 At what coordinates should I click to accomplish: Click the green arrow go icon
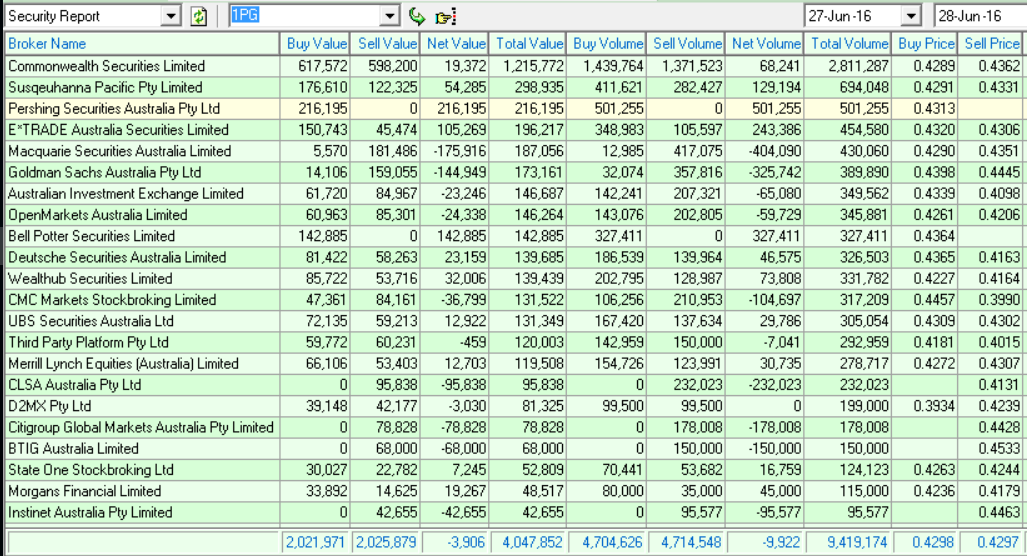coord(417,16)
